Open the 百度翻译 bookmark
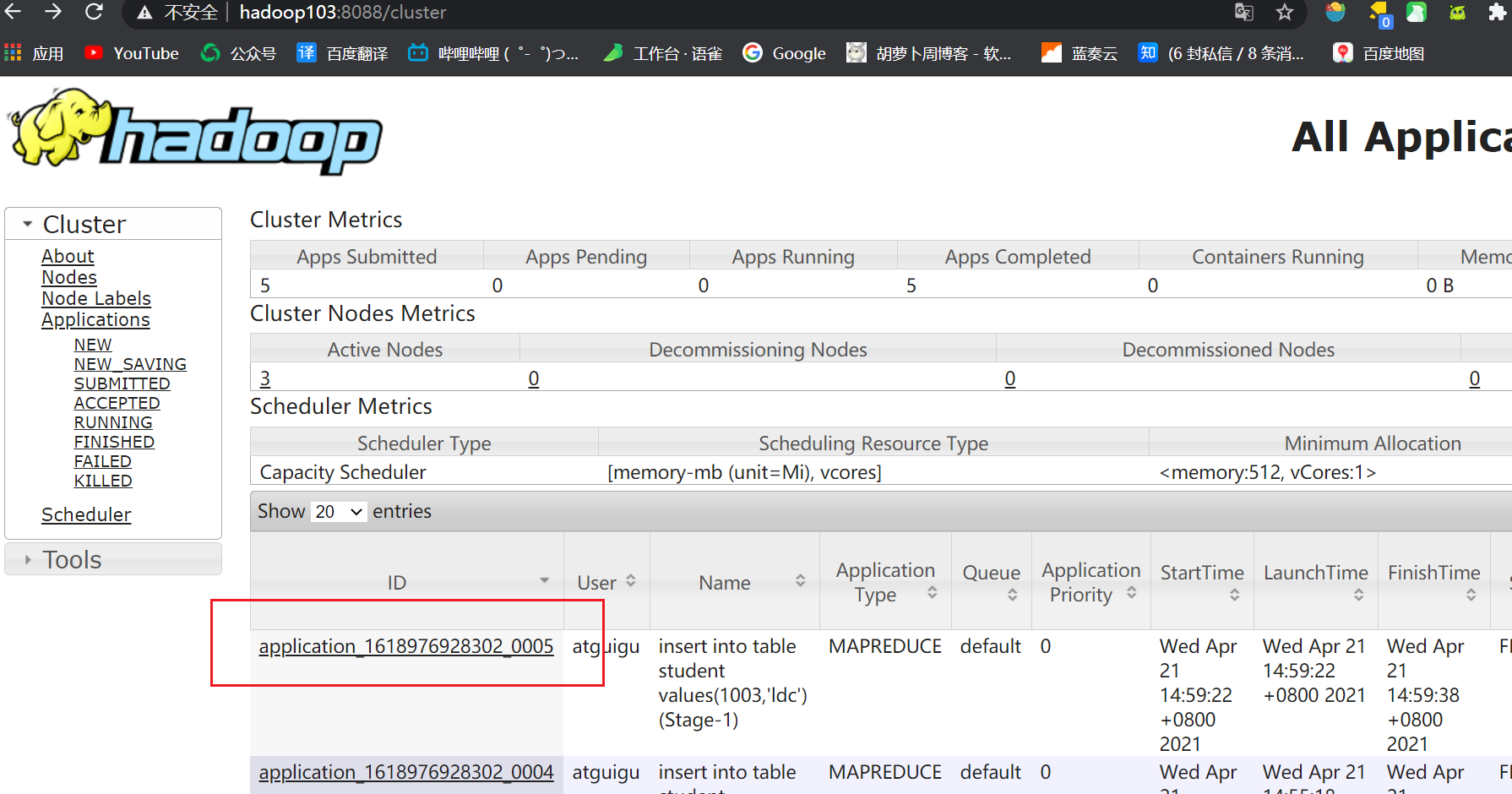The width and height of the screenshot is (1512, 794). [x=342, y=53]
